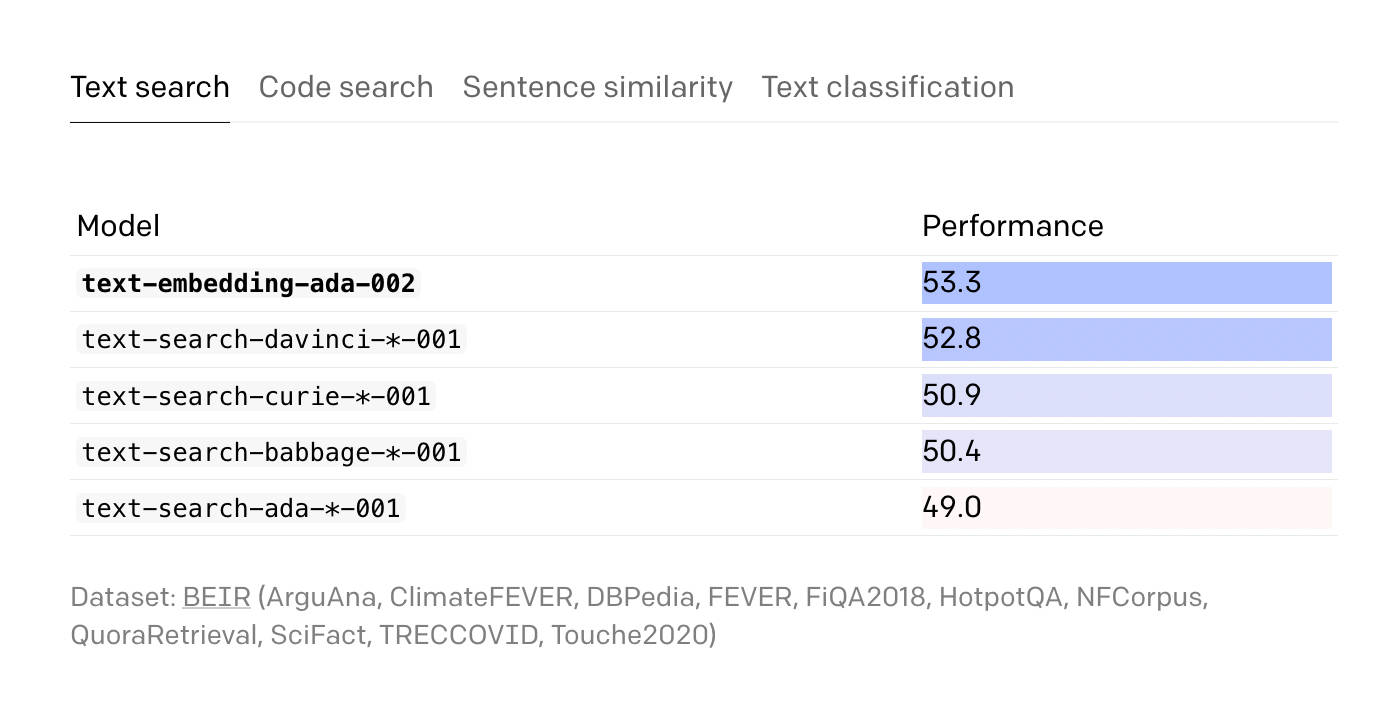Click the text-embedding-ada-002 model name
This screenshot has width=1394, height=722.
point(248,283)
